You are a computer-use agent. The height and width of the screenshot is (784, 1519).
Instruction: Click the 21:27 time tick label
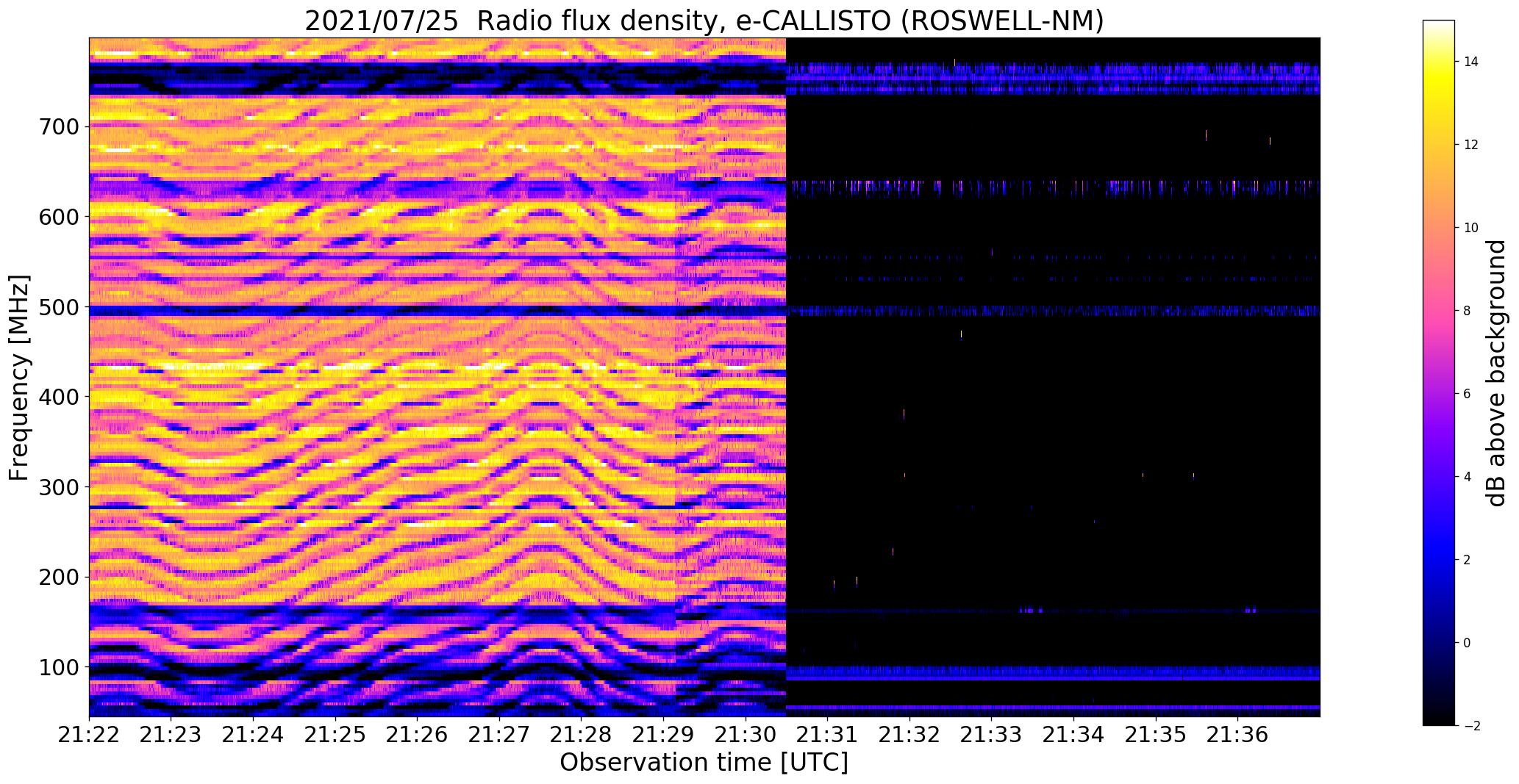coord(500,735)
